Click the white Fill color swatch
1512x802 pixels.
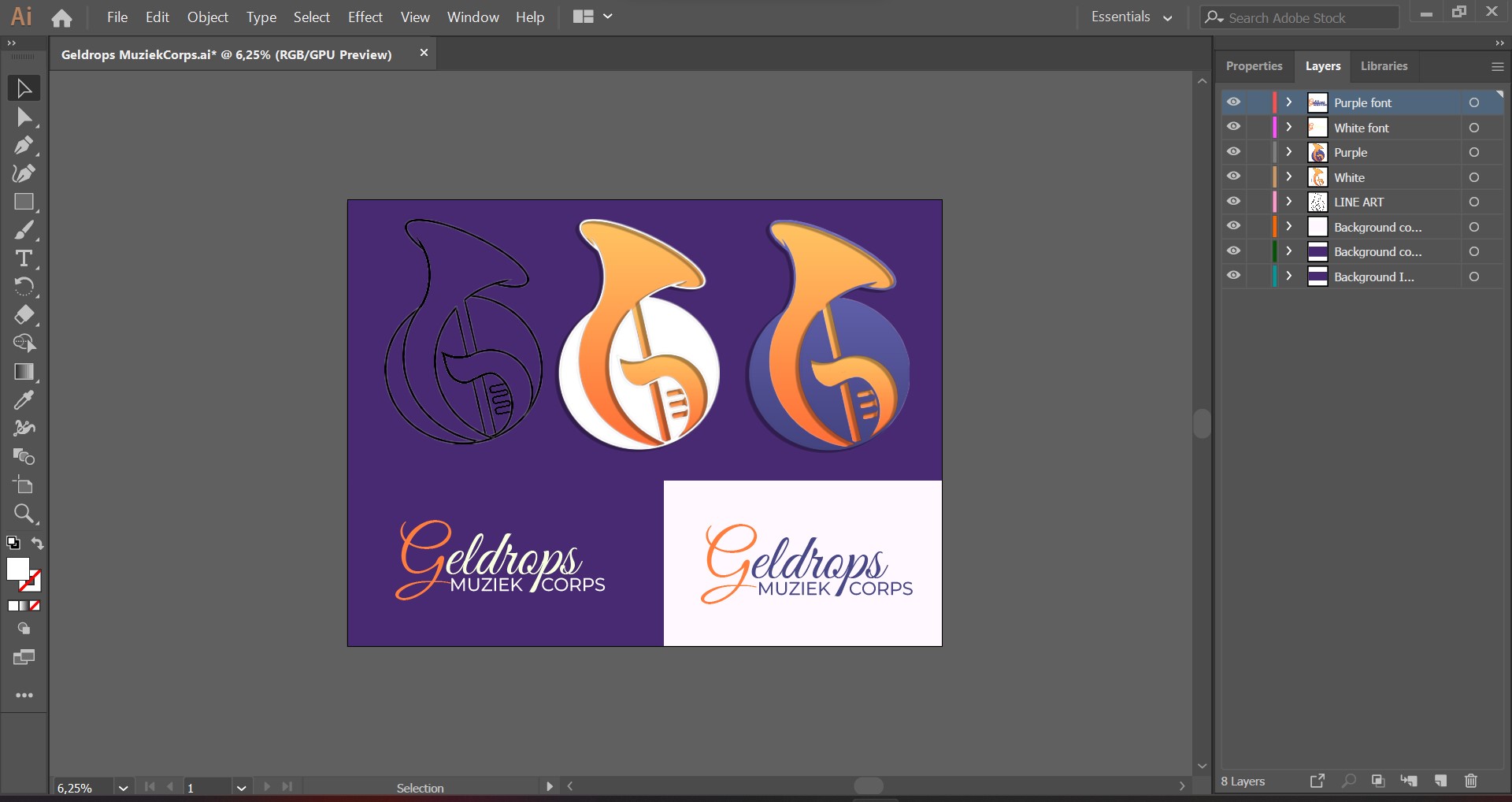[17, 569]
